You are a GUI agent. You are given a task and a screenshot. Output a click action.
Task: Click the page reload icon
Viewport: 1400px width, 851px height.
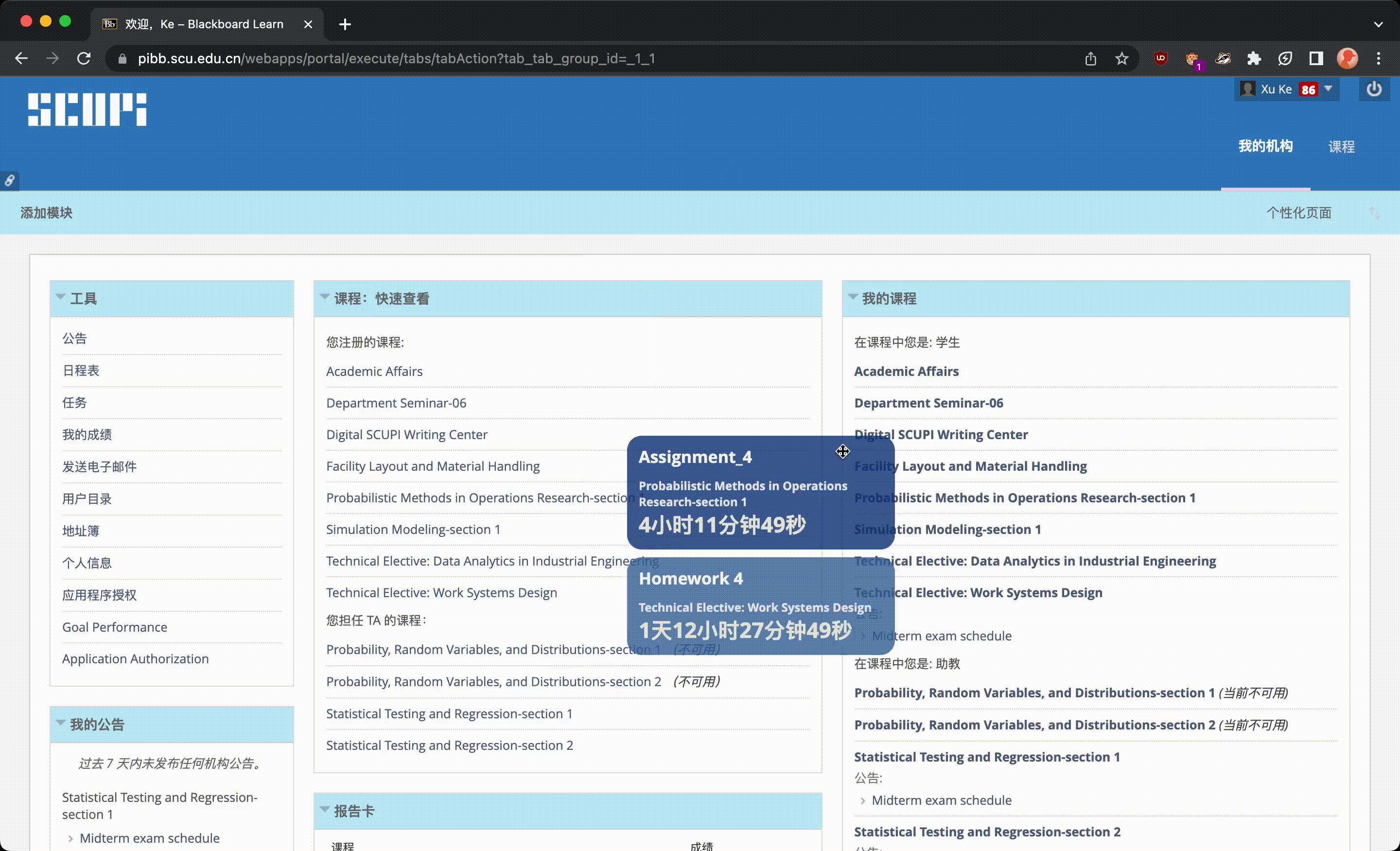coord(84,58)
